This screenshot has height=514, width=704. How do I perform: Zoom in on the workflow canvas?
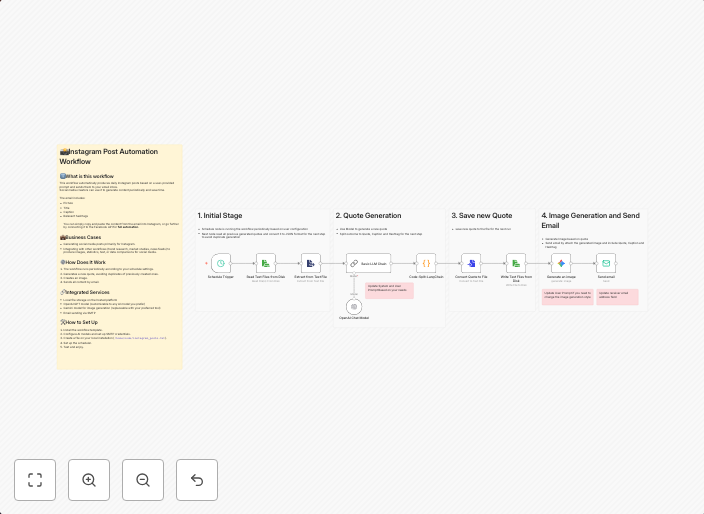pos(89,480)
